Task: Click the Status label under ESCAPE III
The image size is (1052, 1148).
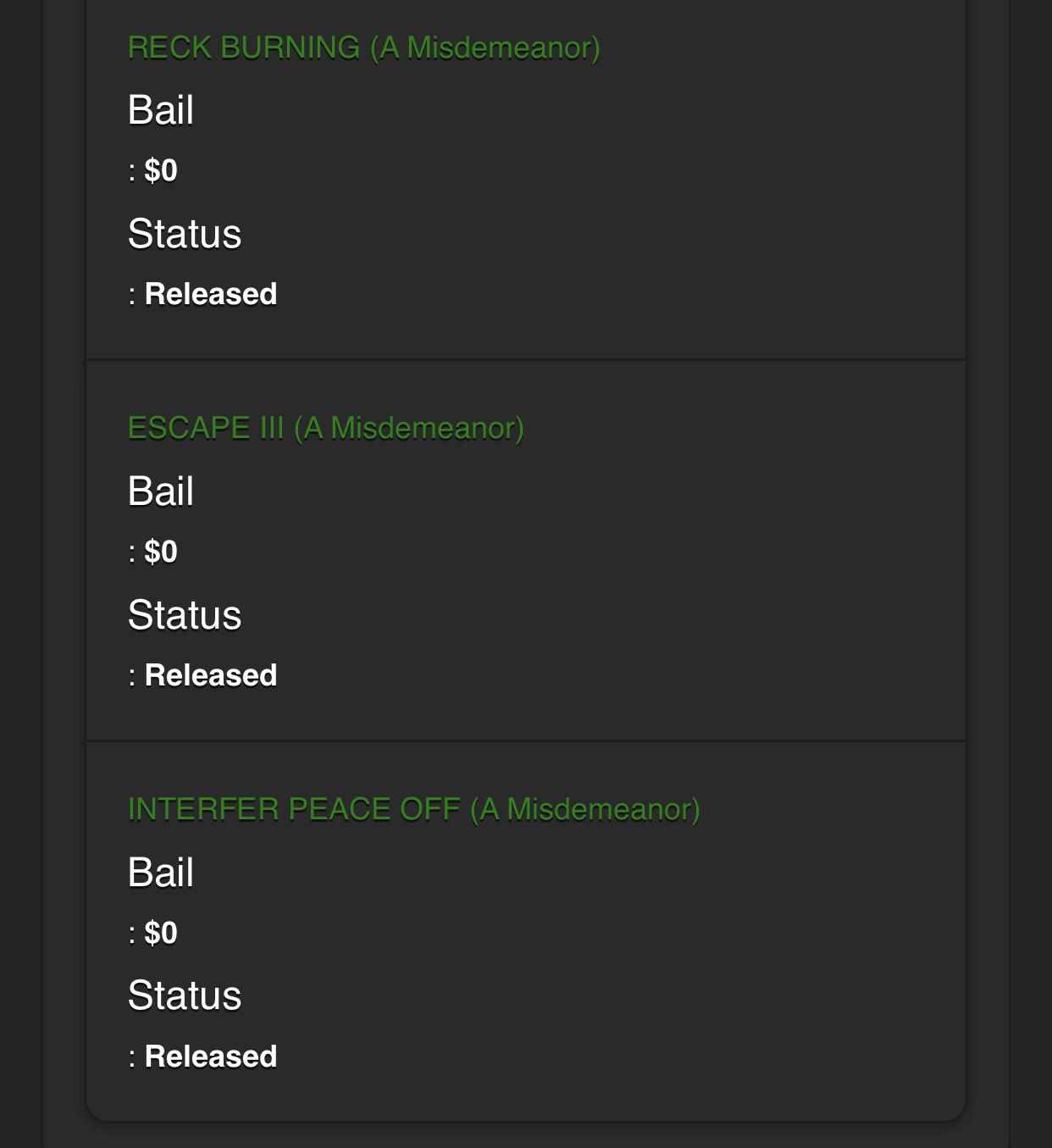Action: coord(185,615)
